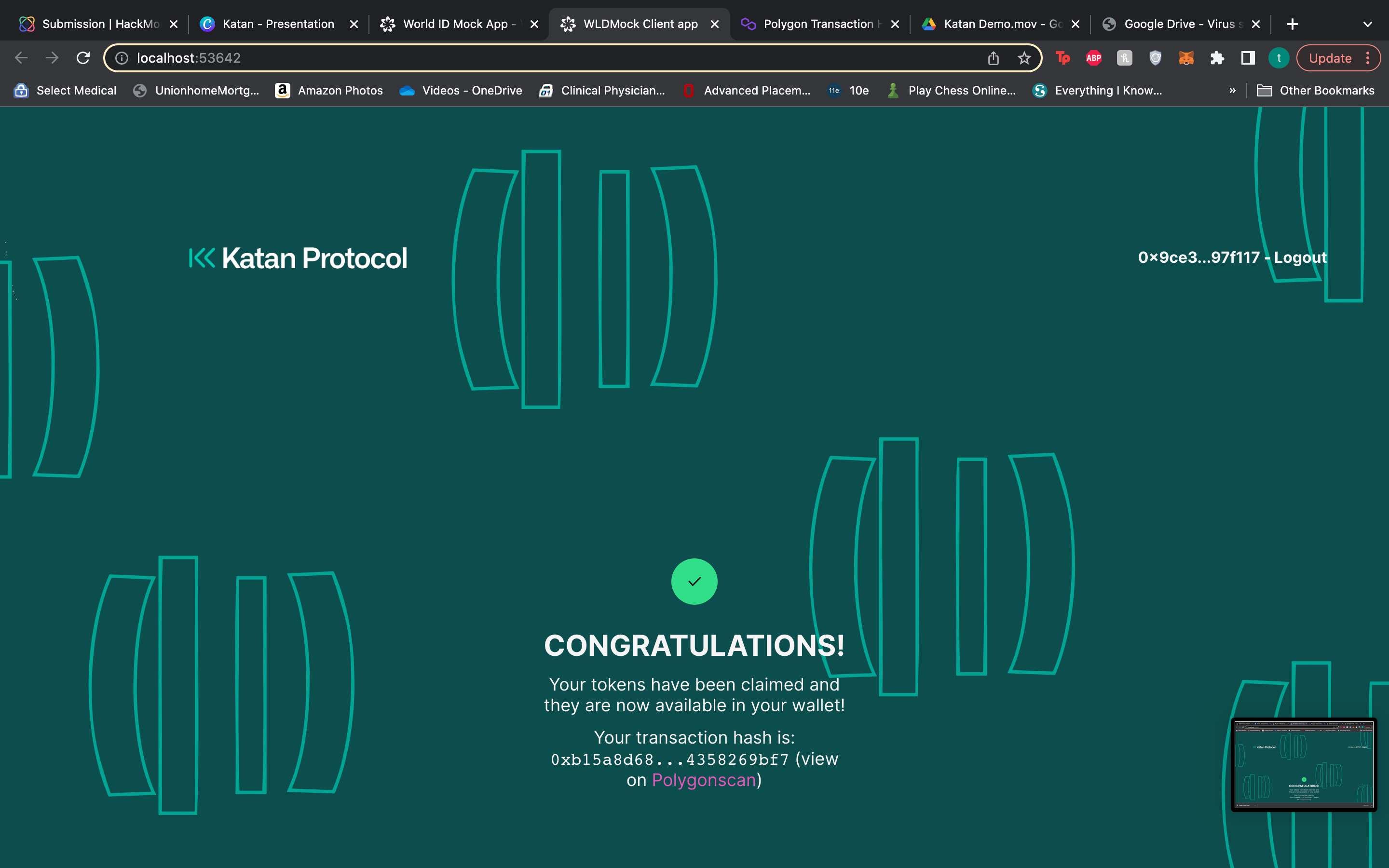Switch to the Polygon Transaction tab
The image size is (1389, 868).
pyautogui.click(x=819, y=24)
